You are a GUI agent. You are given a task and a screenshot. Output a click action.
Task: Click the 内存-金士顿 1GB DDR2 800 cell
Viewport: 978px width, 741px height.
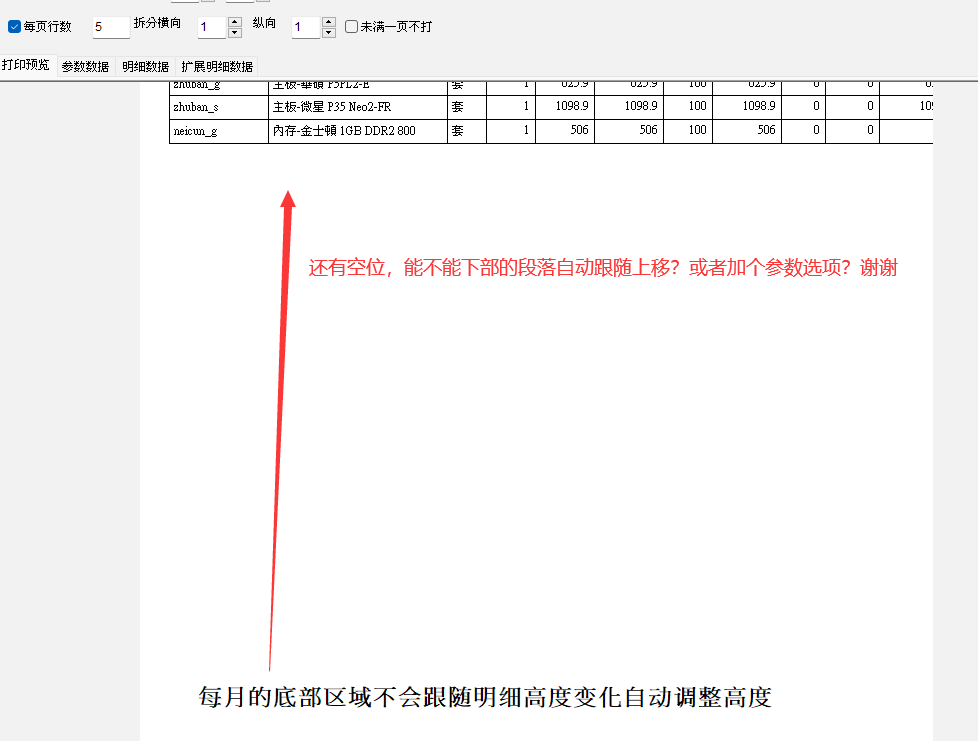[x=357, y=131]
